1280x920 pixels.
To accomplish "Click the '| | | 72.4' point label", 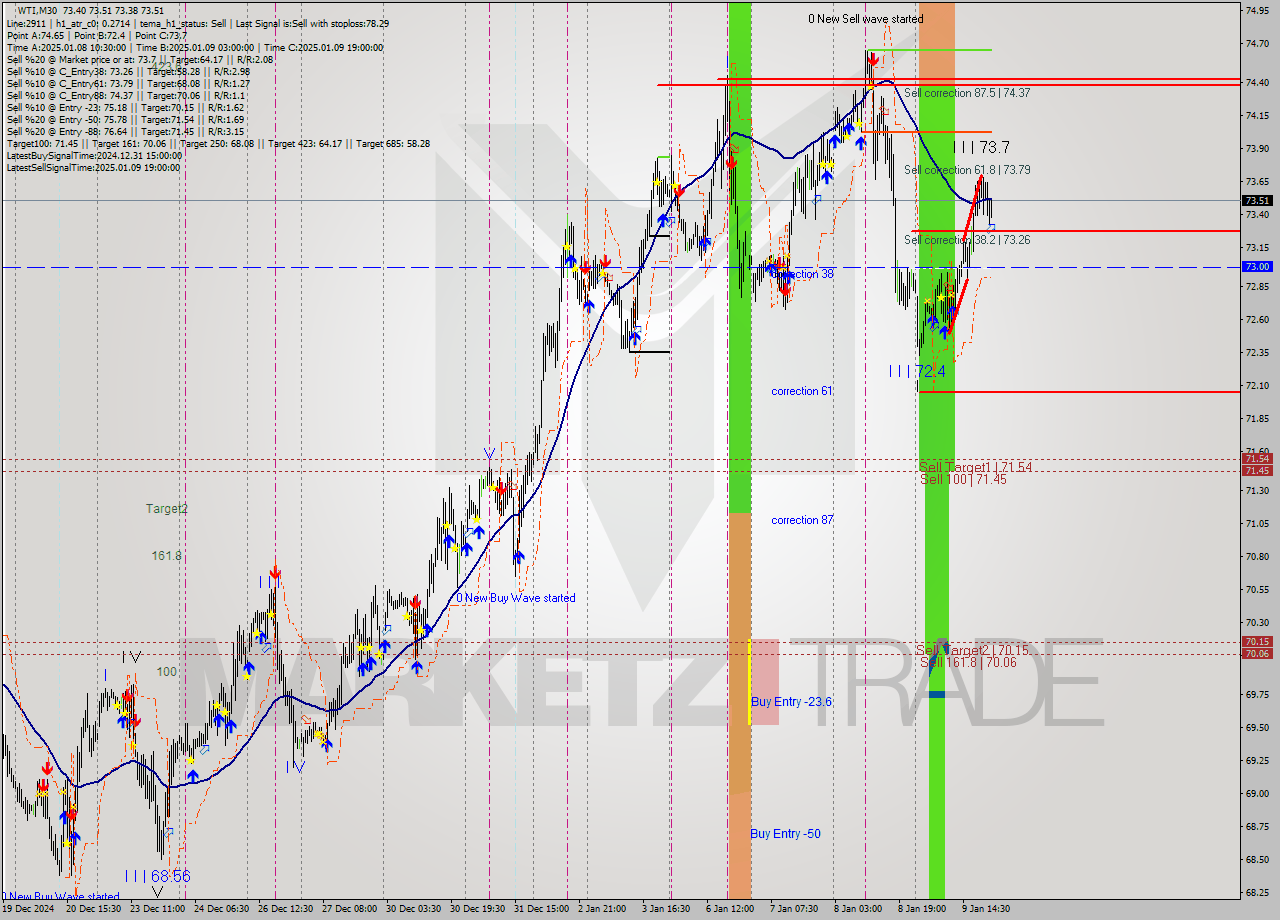I will click(917, 371).
